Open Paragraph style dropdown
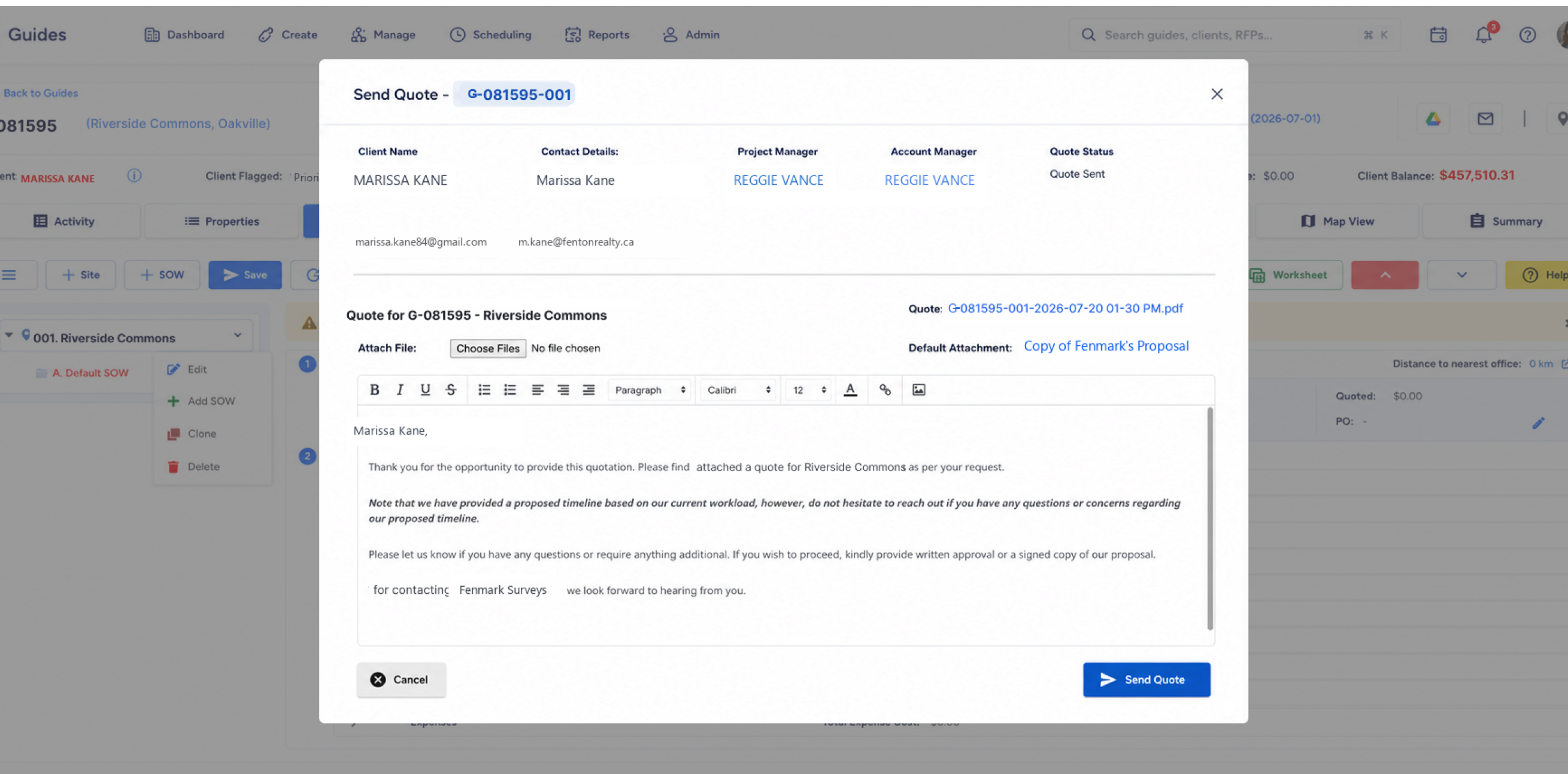The width and height of the screenshot is (1568, 774). pos(650,390)
